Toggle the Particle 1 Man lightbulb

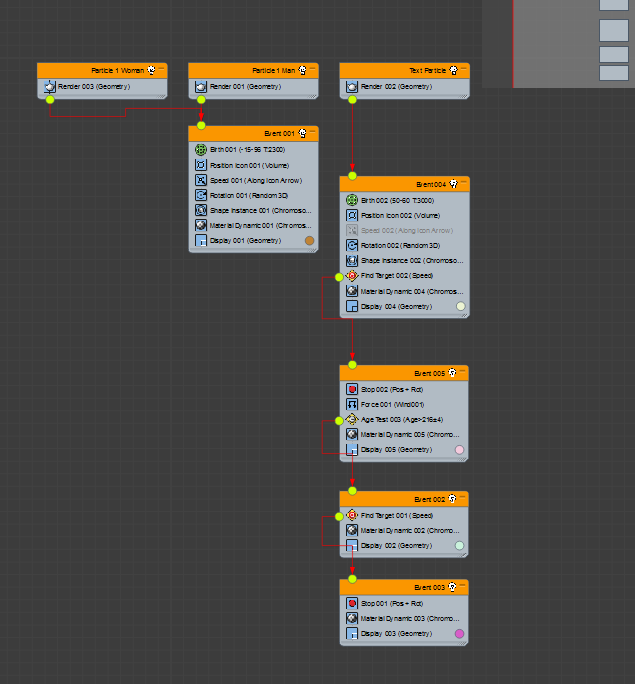pyautogui.click(x=302, y=70)
